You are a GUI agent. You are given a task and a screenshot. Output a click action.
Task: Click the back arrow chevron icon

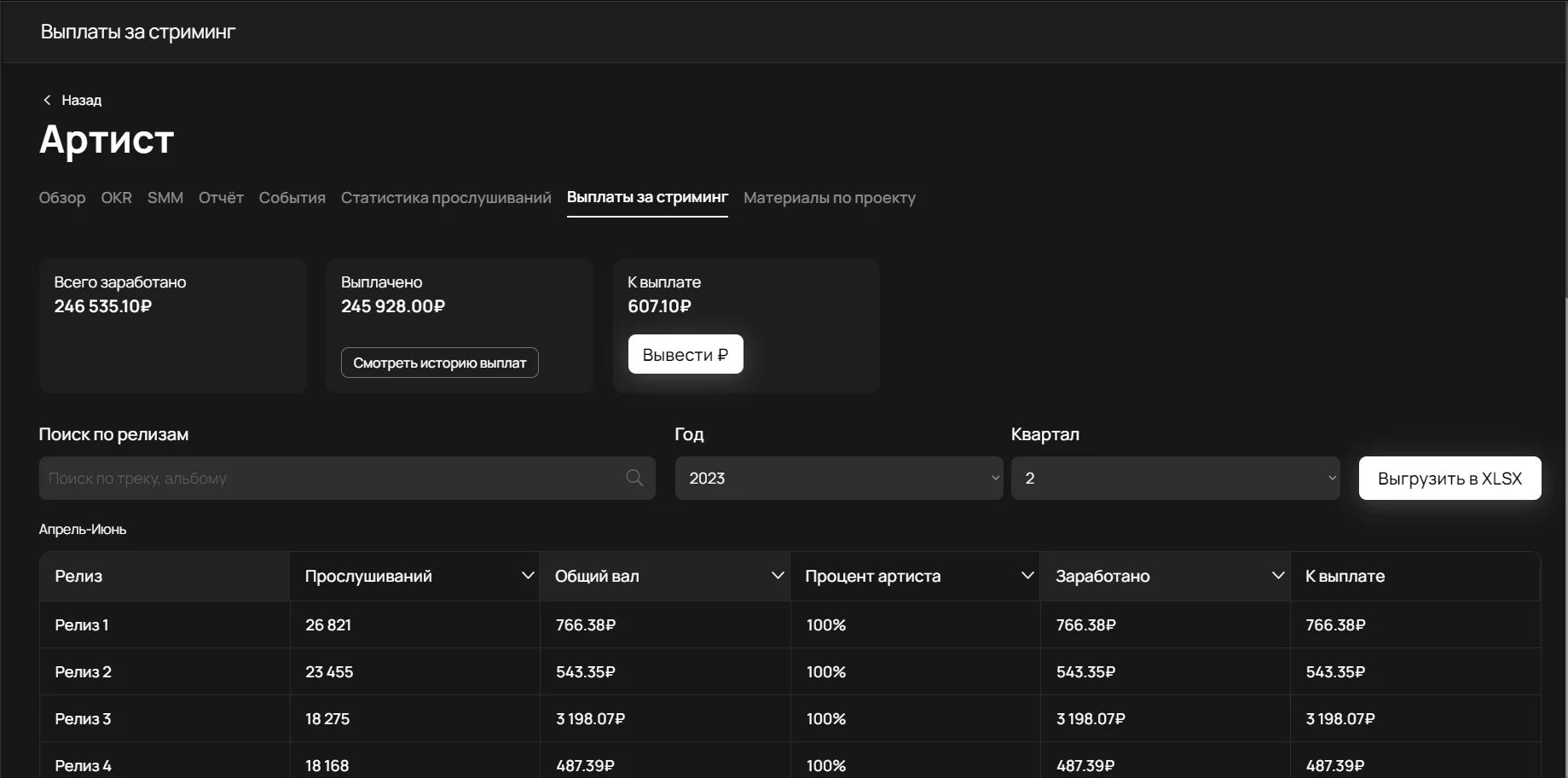(47, 100)
